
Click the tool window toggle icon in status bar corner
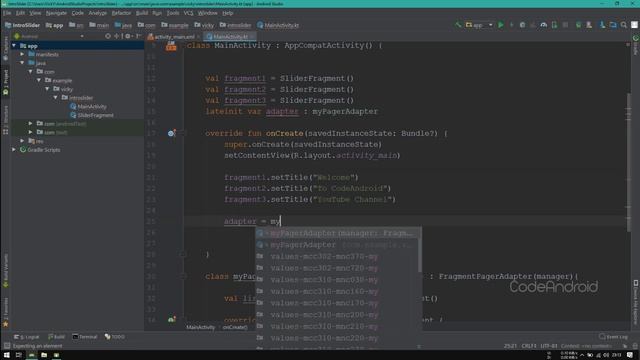click(7, 346)
